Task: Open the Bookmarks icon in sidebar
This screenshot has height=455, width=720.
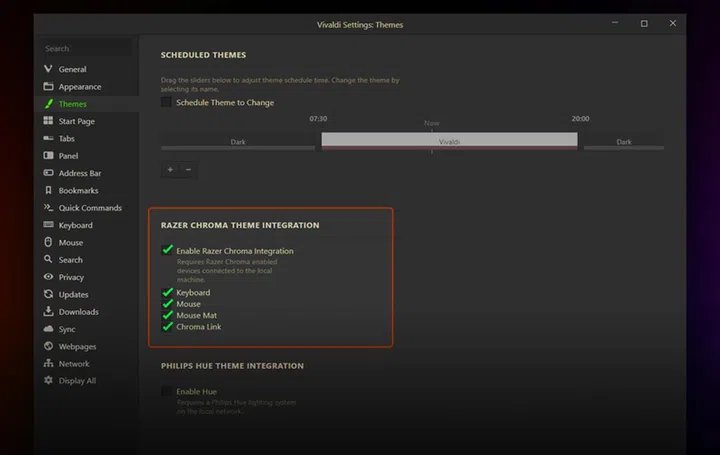Action: (48, 190)
